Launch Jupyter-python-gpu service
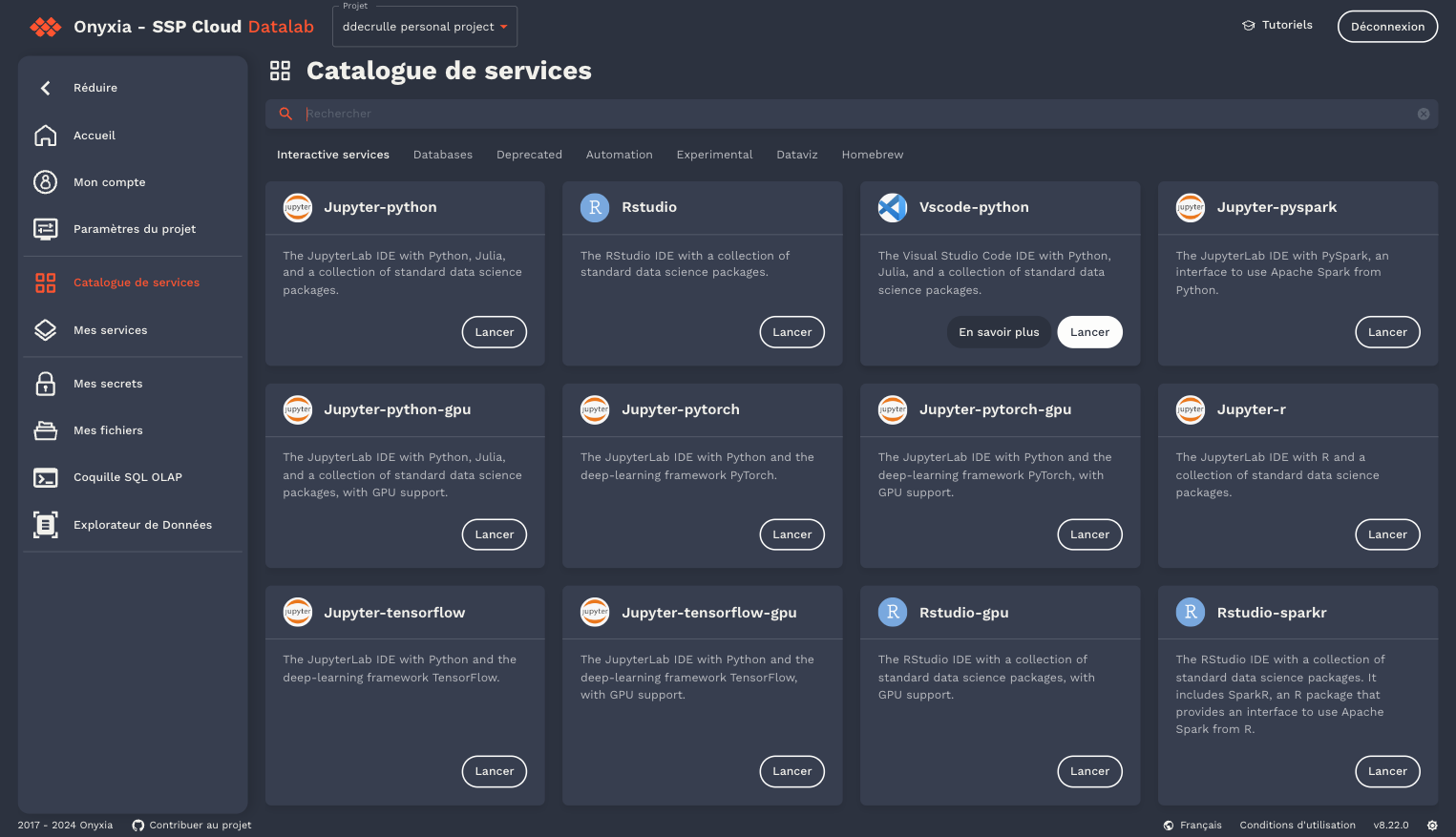 [495, 534]
